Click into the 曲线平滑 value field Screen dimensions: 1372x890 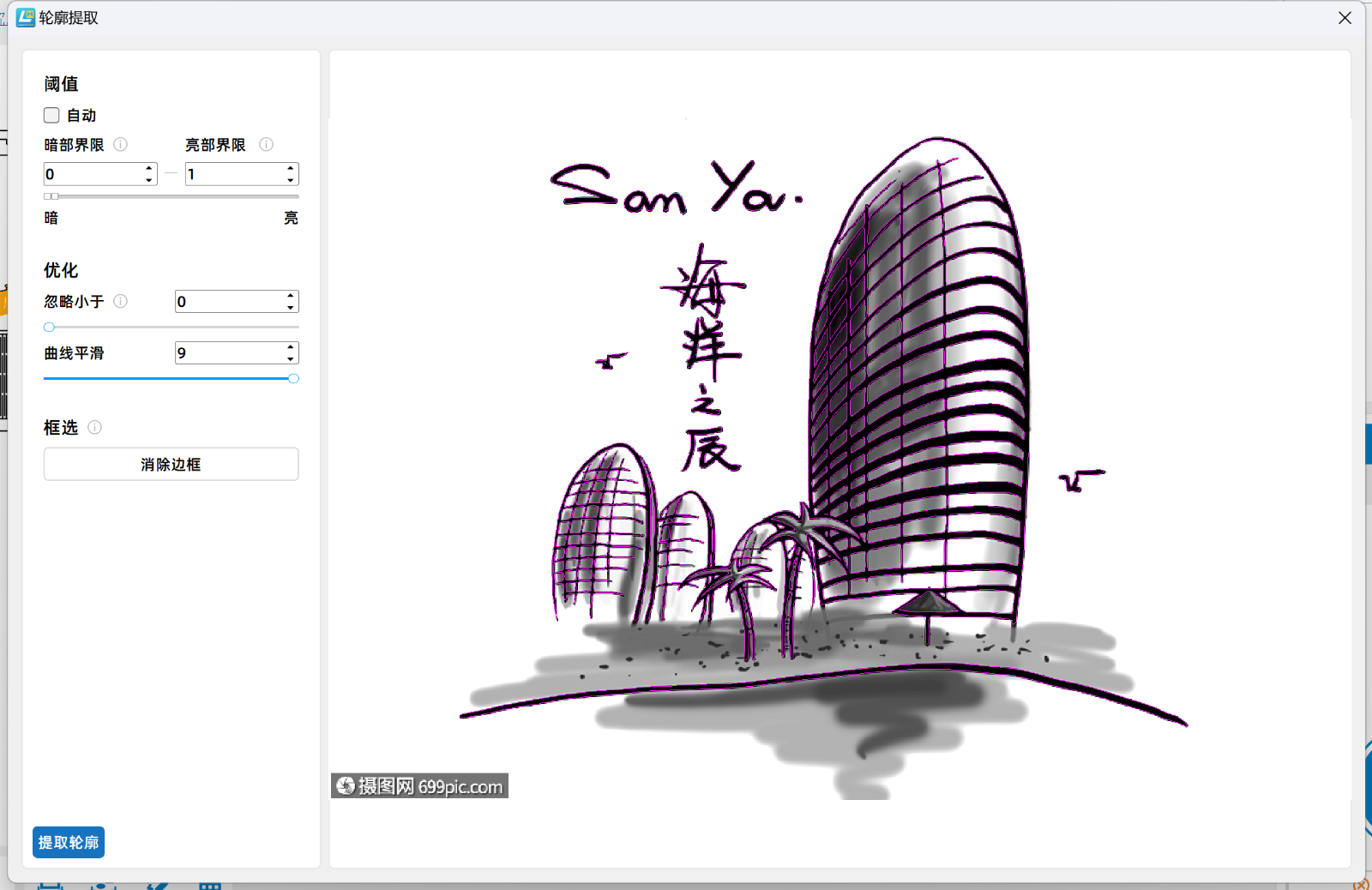tap(229, 352)
